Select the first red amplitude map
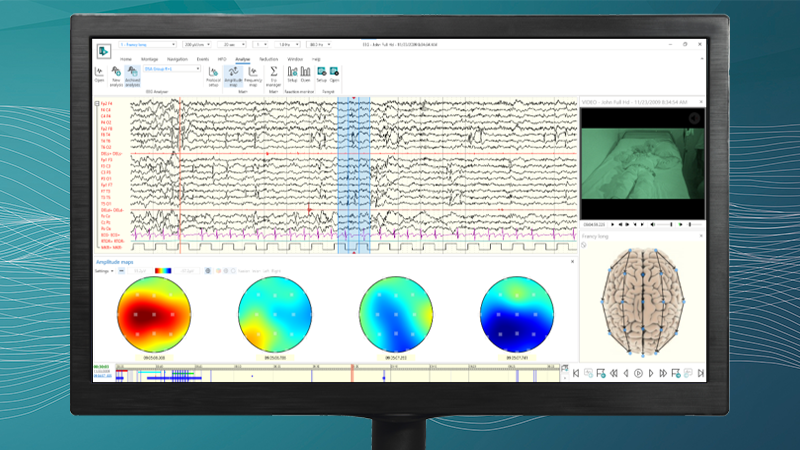 (x=154, y=314)
